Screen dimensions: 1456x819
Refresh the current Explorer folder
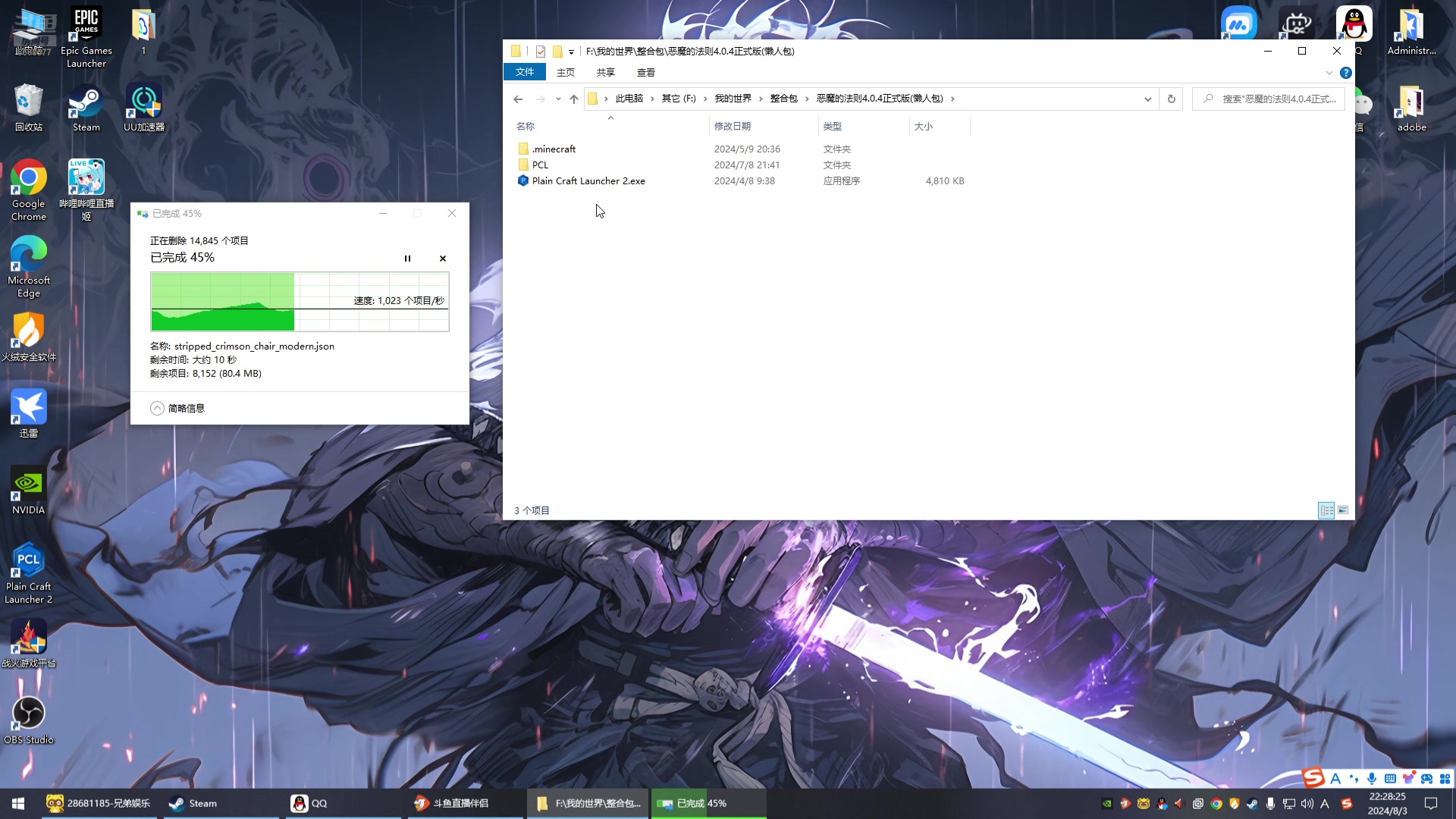1171,99
